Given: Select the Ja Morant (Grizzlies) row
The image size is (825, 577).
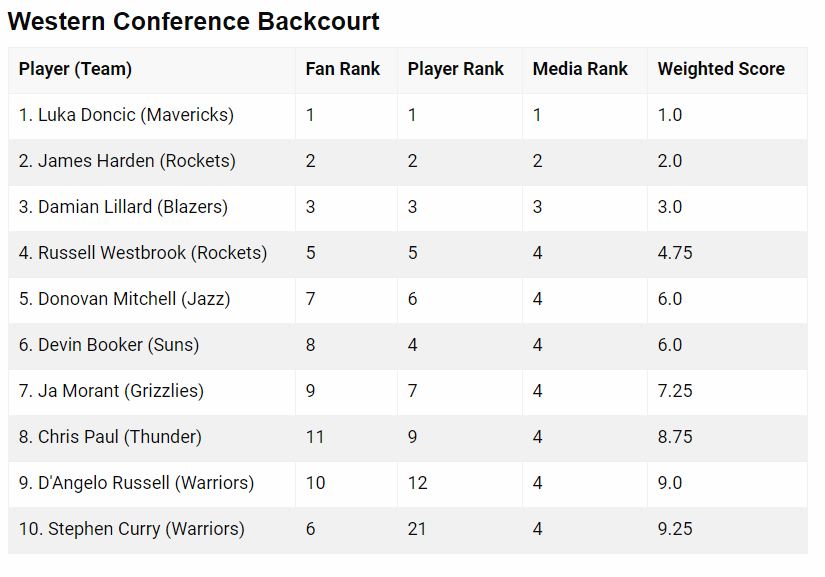Looking at the screenshot, I should pyautogui.click(x=408, y=392).
